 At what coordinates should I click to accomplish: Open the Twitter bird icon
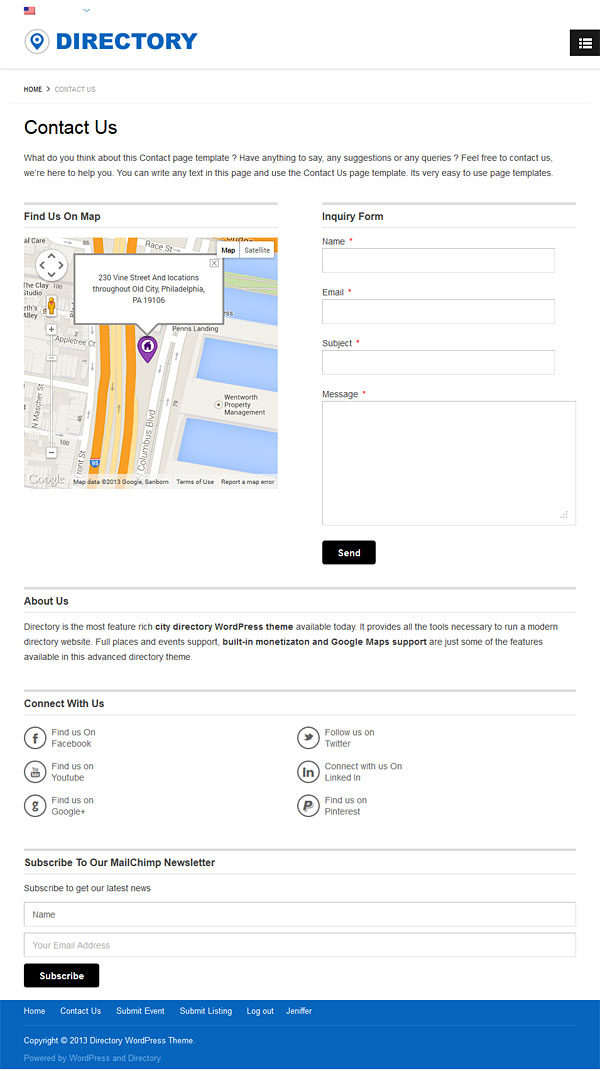[x=308, y=738]
